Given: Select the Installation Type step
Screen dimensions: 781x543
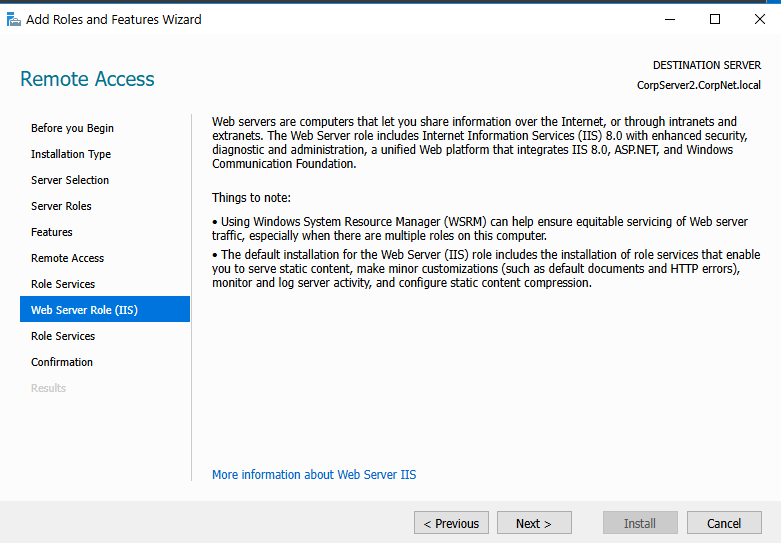Looking at the screenshot, I should pyautogui.click(x=71, y=154).
